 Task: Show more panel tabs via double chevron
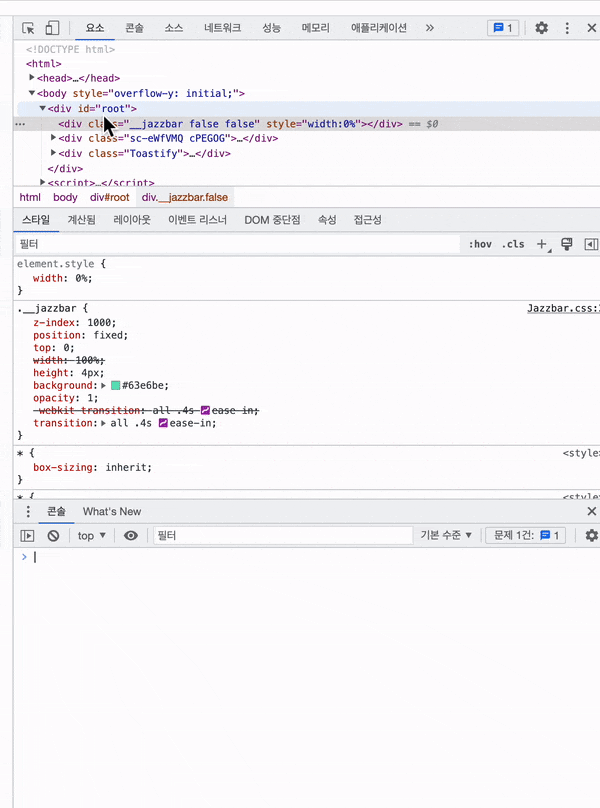tap(430, 28)
